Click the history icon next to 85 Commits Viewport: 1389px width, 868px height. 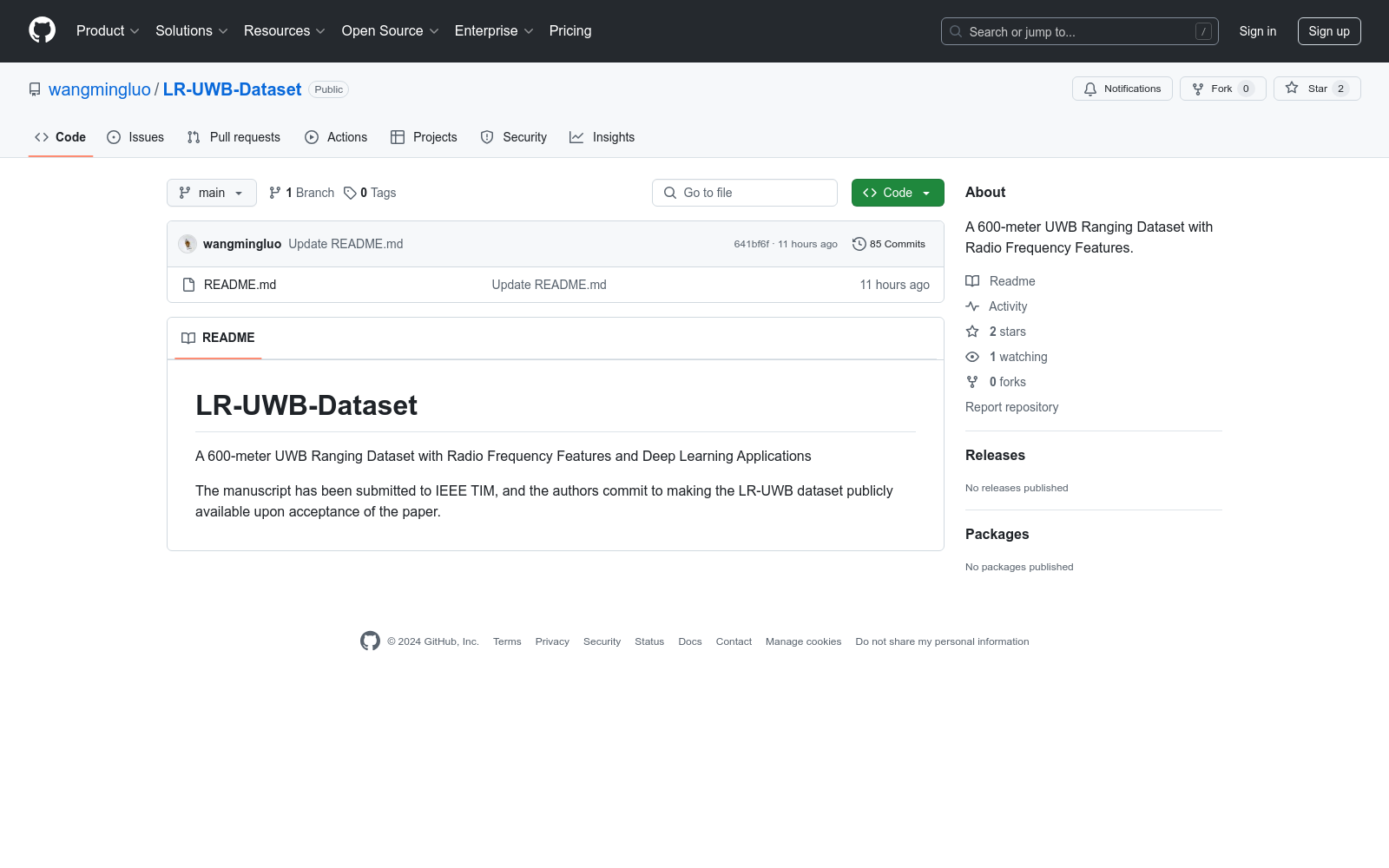click(859, 244)
